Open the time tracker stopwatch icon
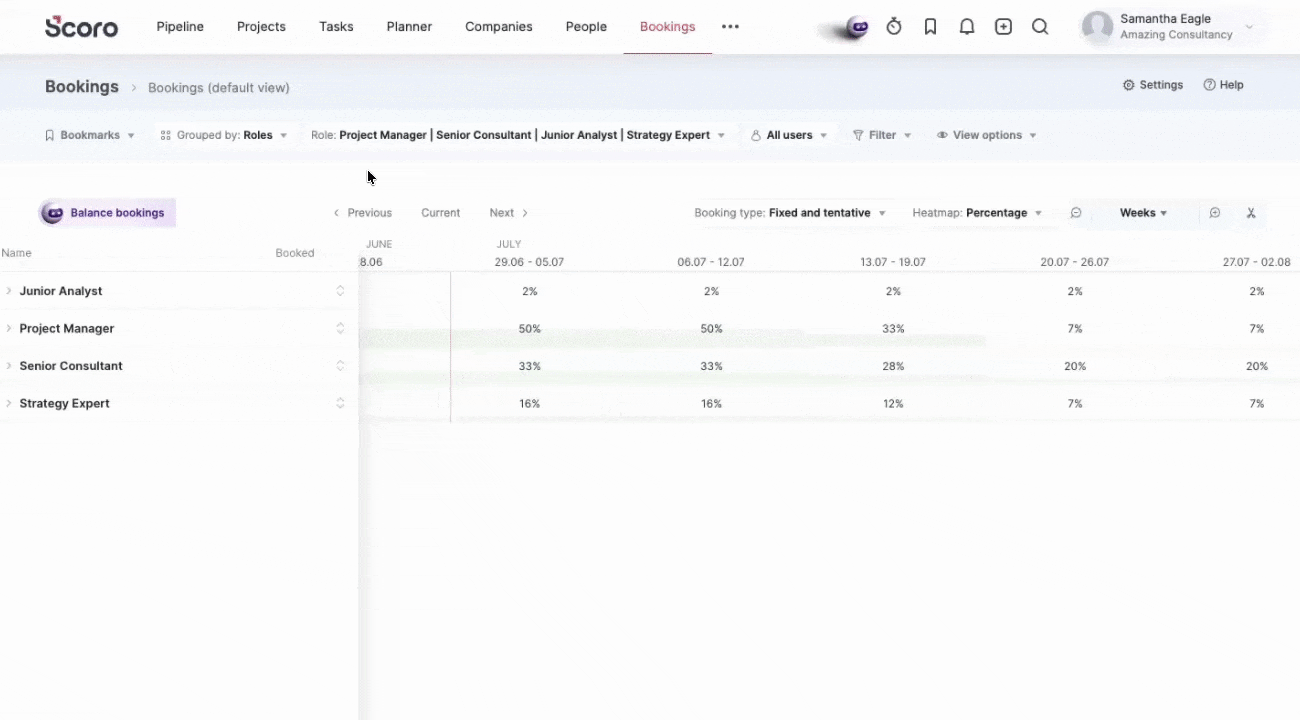1300x720 pixels. [x=894, y=27]
